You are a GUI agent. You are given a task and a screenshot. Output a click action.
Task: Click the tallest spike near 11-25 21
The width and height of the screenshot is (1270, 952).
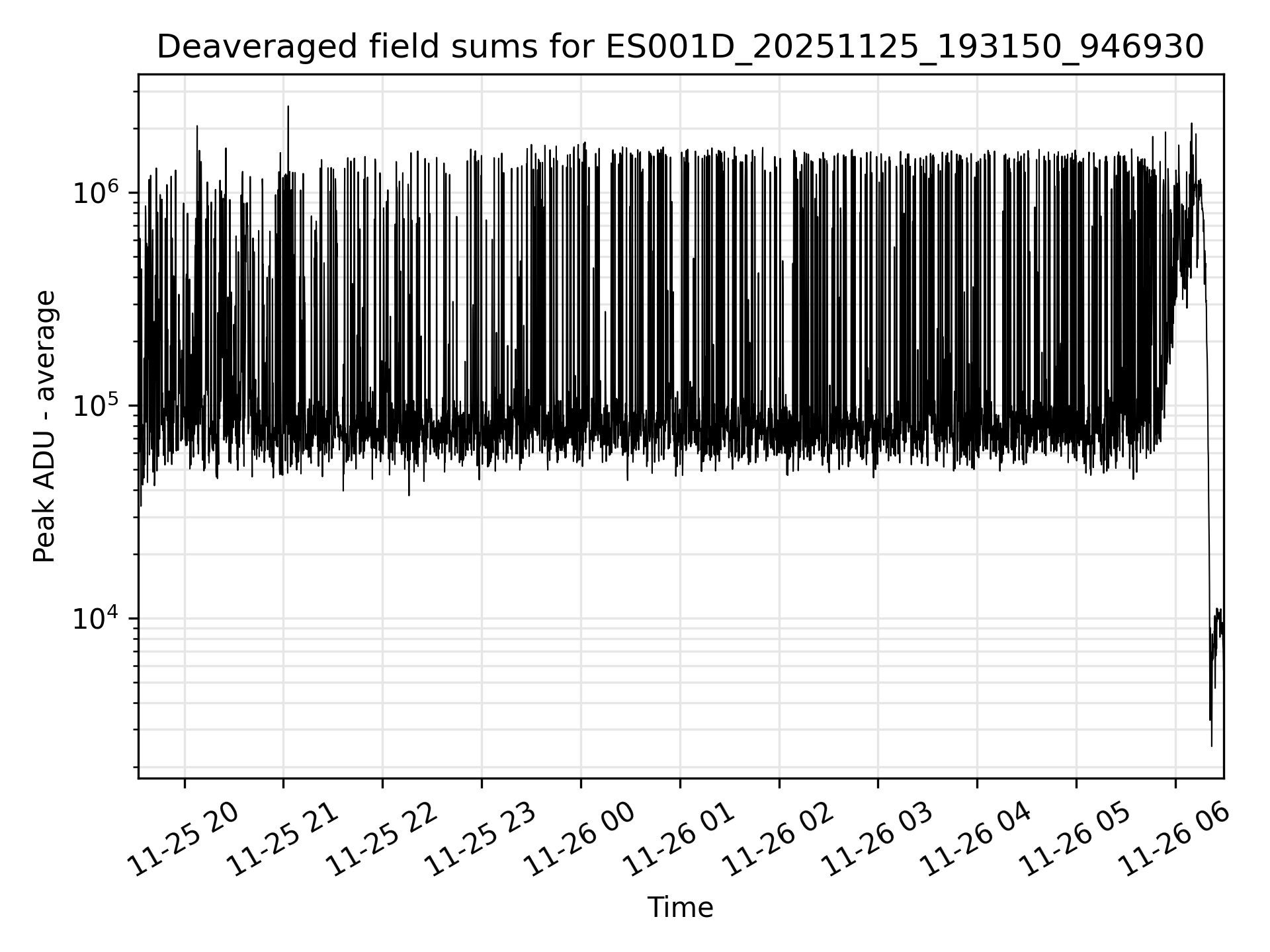coord(288,116)
